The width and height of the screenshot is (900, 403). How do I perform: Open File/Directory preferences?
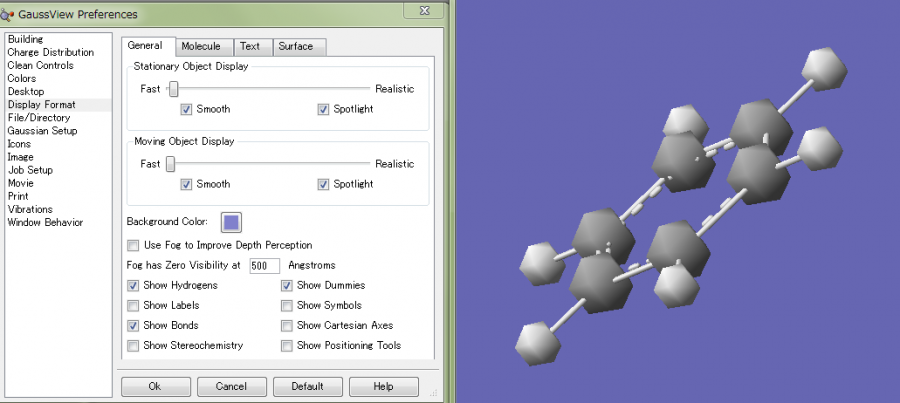38,118
